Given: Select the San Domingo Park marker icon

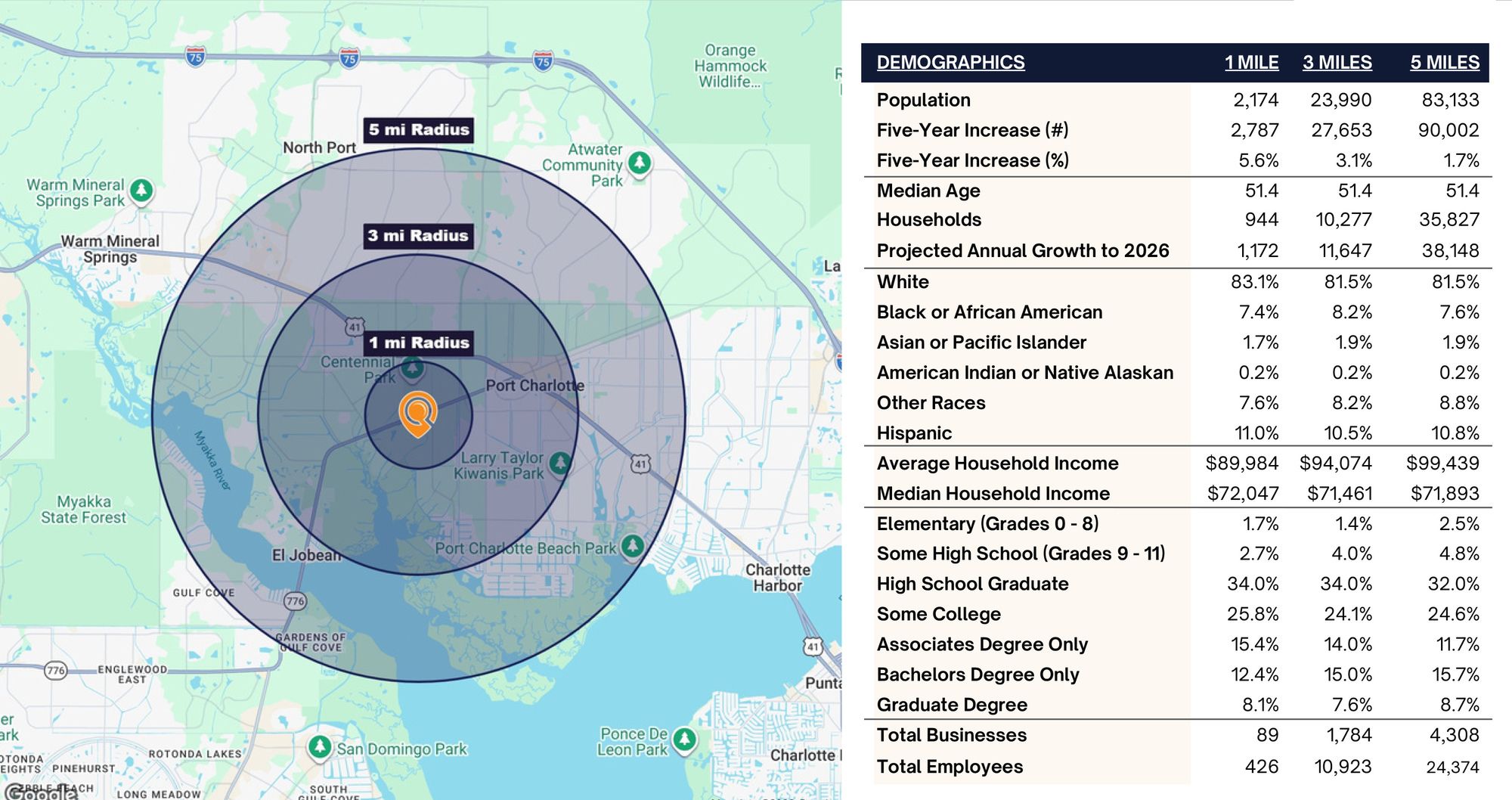Looking at the screenshot, I should [x=320, y=747].
